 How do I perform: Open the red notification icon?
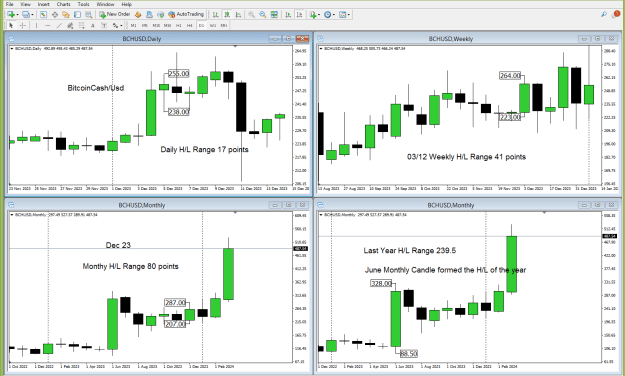coord(616,14)
